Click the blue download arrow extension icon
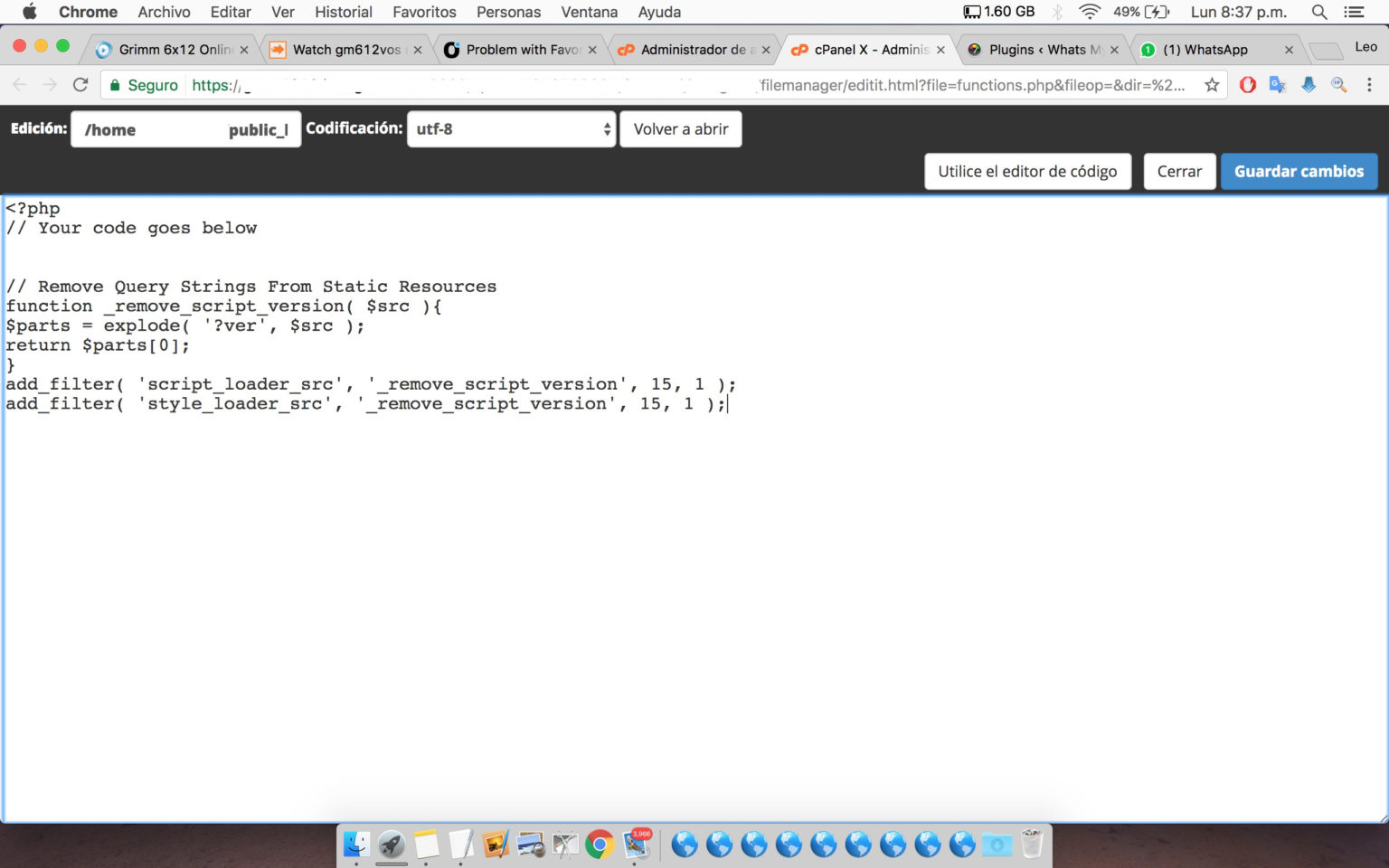Screen dimensions: 1389x868 coord(1309,85)
